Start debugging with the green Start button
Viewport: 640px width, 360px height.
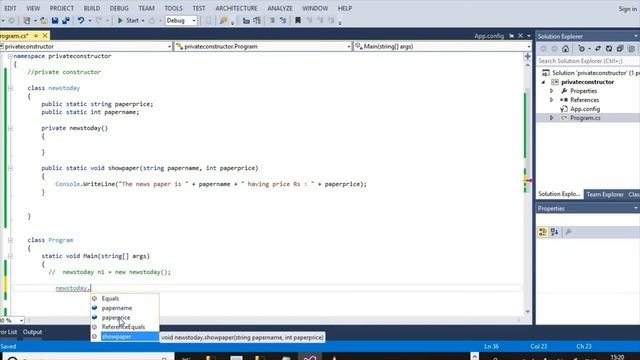click(x=129, y=20)
